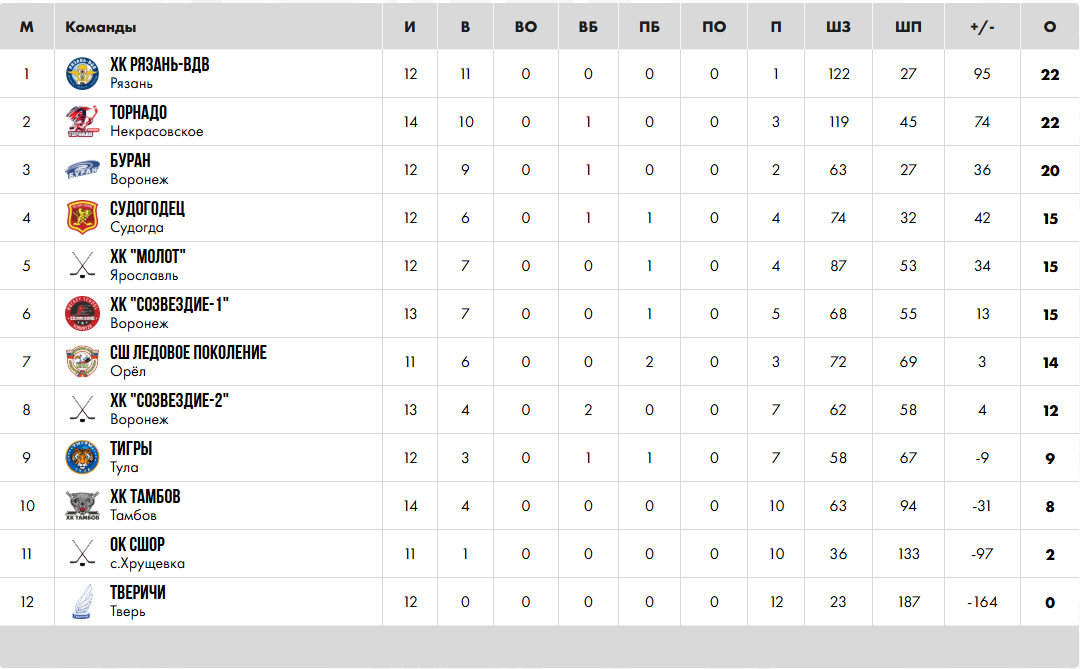The height and width of the screenshot is (669, 1080).
Task: Open the Тверичи team name link
Action: [x=138, y=593]
